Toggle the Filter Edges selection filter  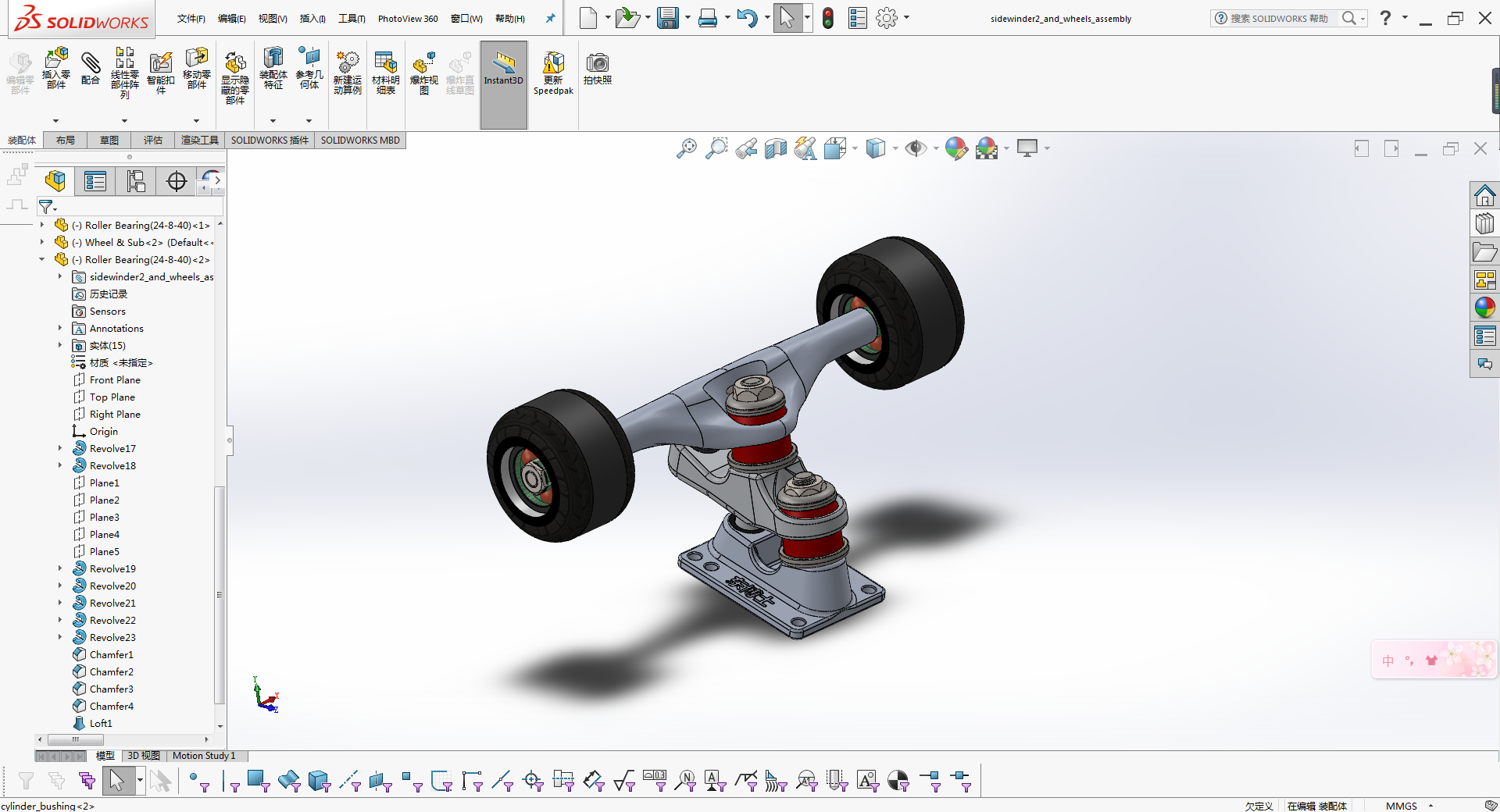pos(230,781)
